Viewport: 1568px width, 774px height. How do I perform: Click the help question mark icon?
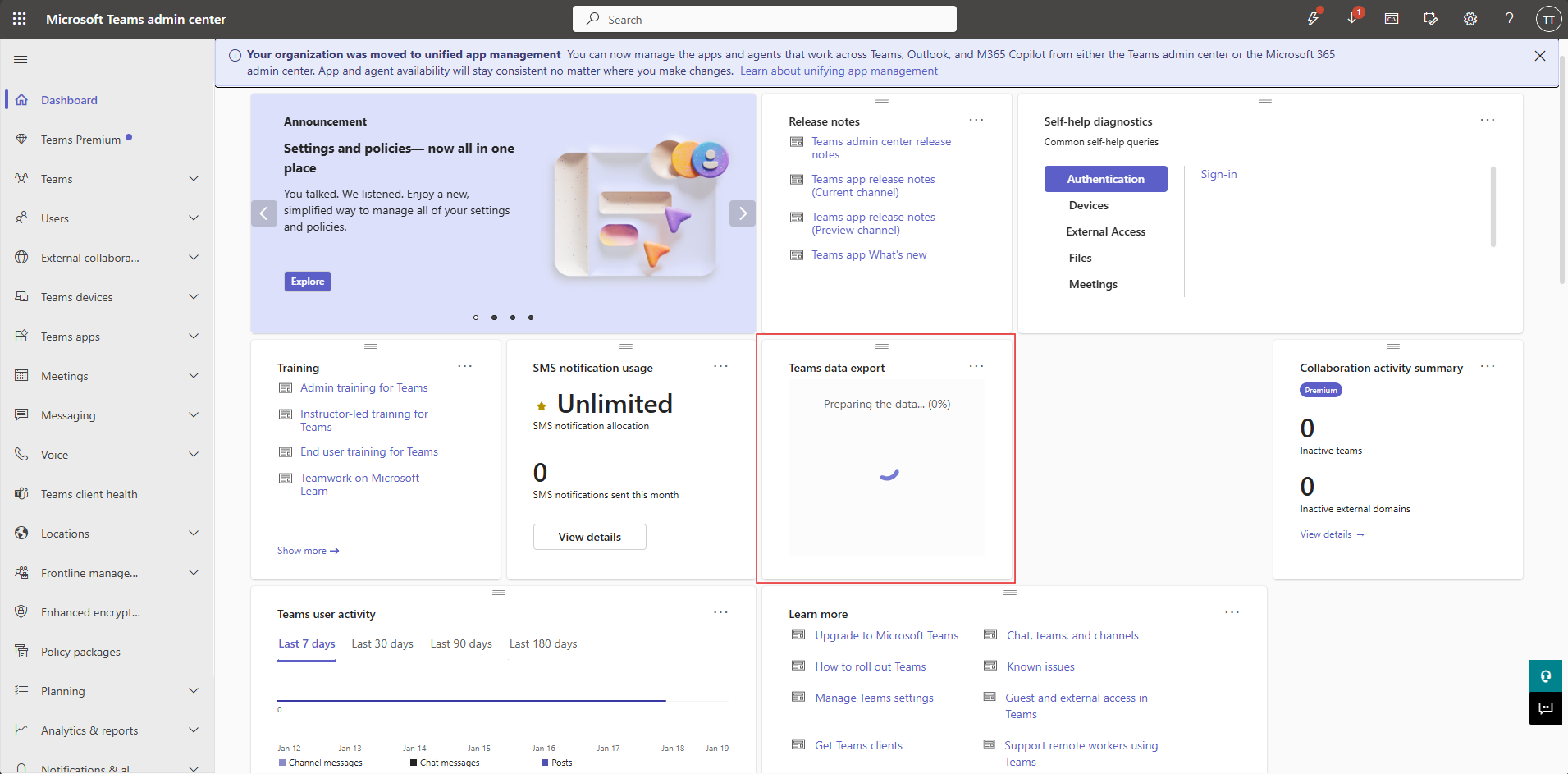coord(1509,19)
